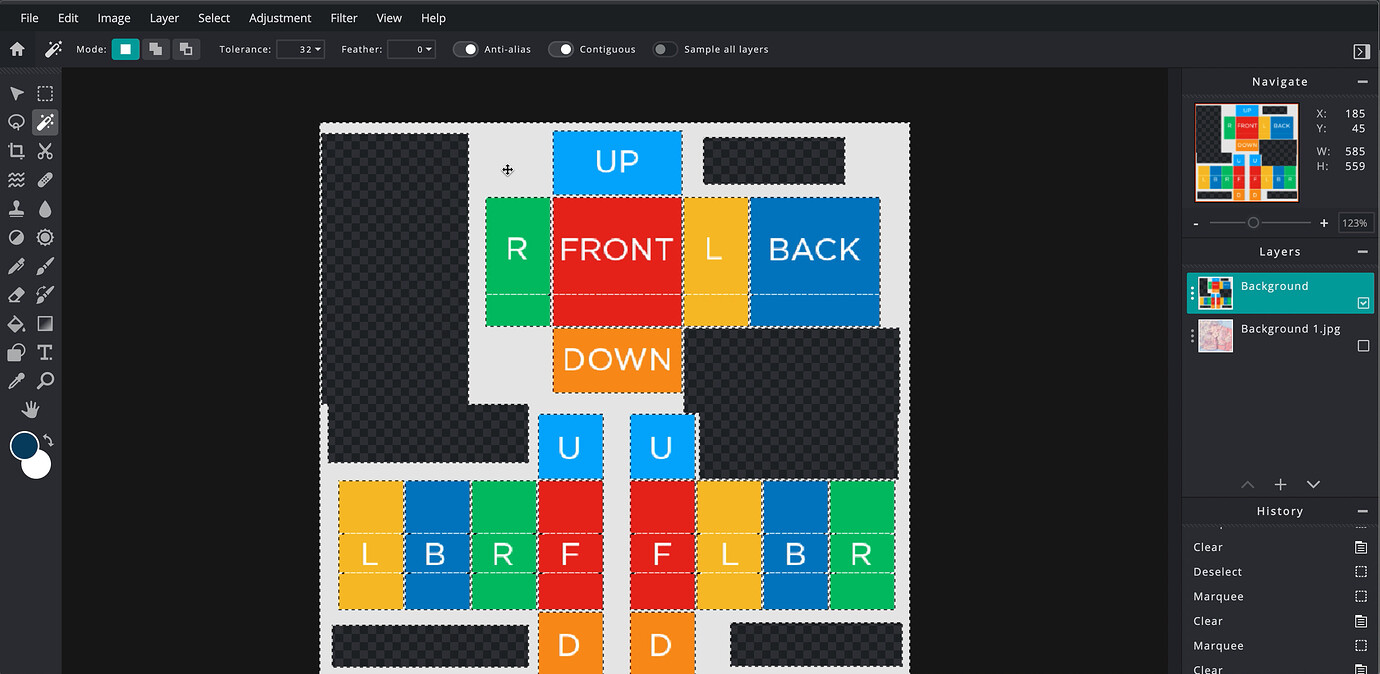
Task: Open the Feather value dropdown
Action: [412, 49]
